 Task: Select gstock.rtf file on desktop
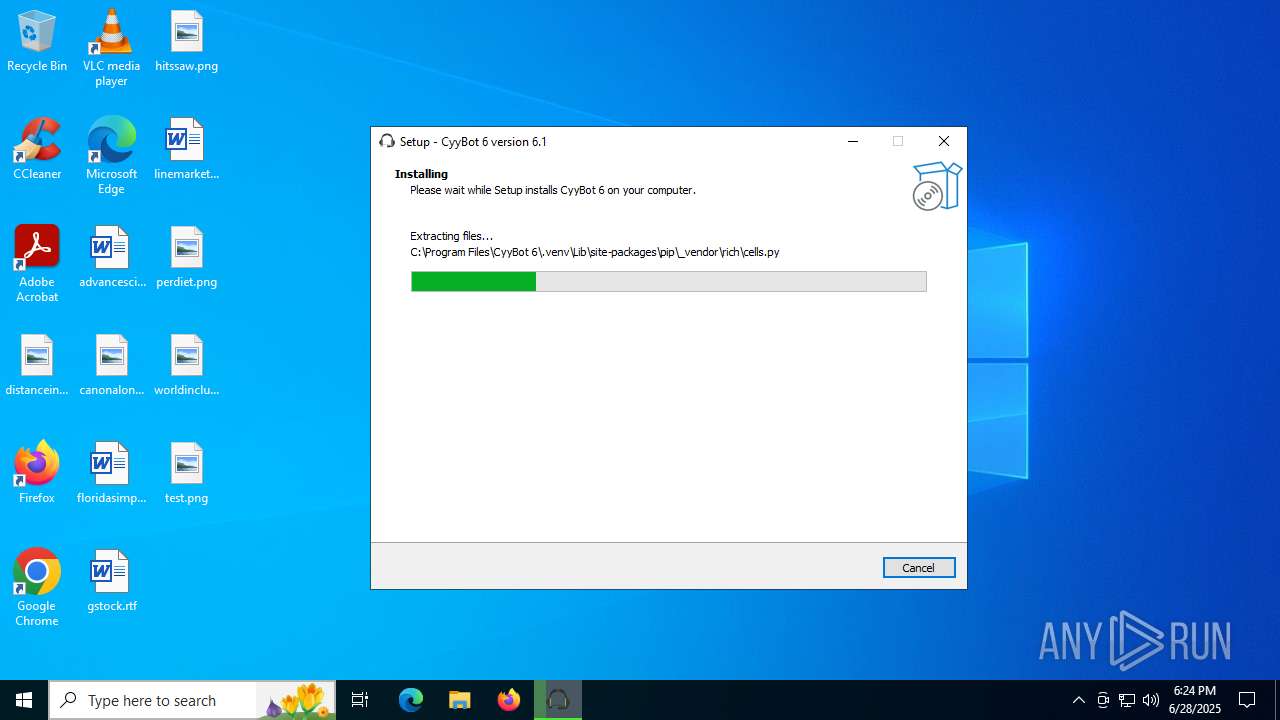click(x=111, y=582)
